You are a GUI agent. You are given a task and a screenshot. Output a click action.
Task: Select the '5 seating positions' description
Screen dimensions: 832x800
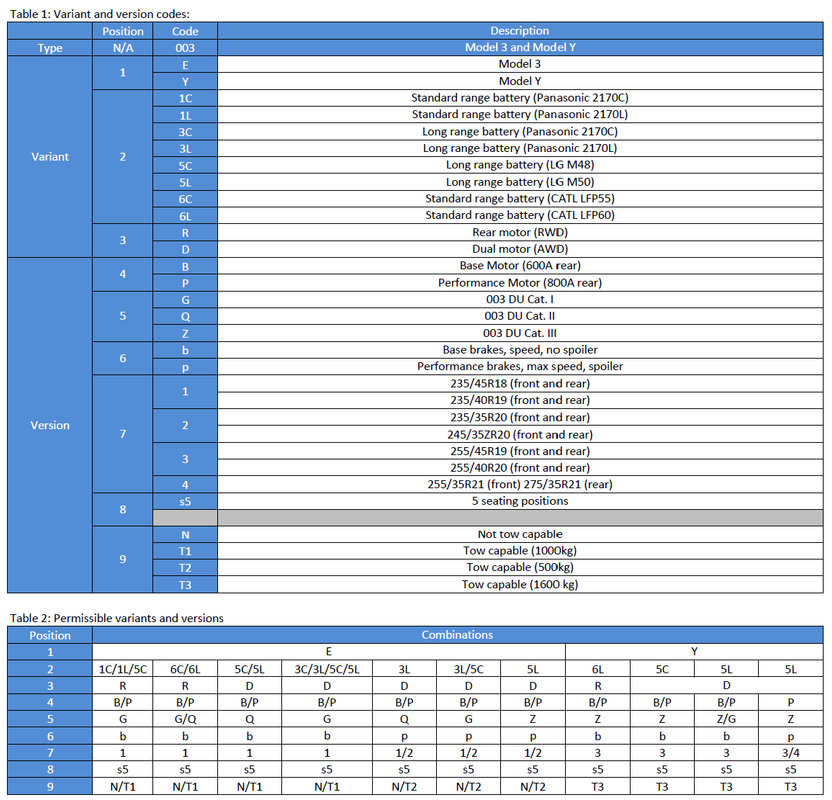pyautogui.click(x=520, y=501)
